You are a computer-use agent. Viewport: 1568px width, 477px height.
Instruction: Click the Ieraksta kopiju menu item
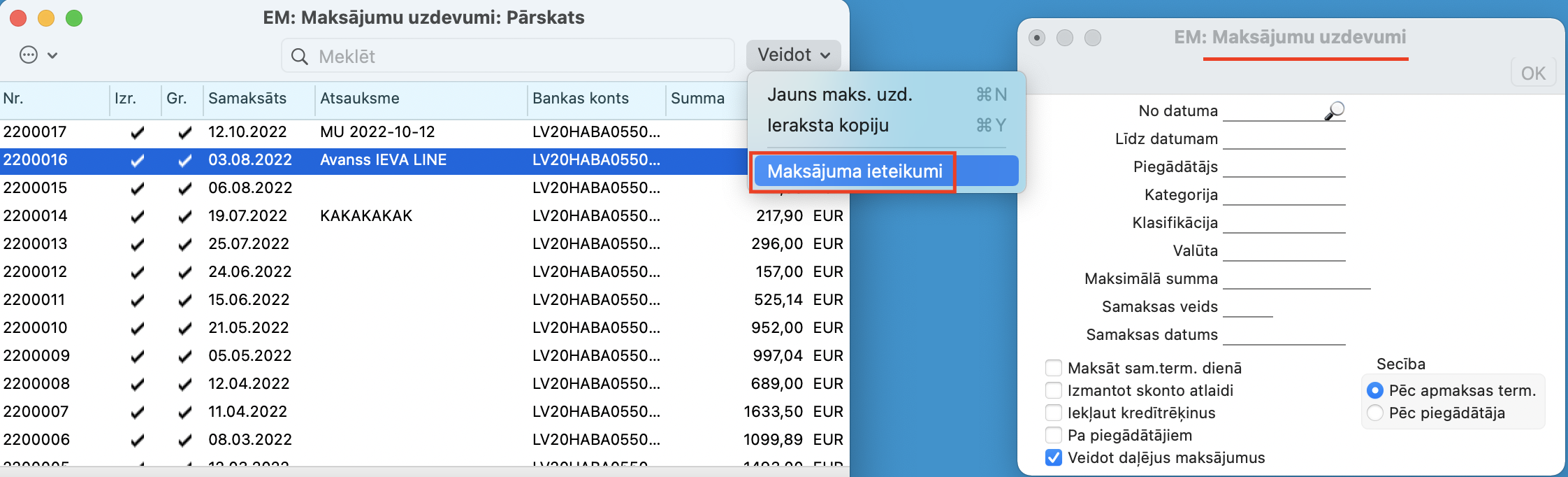click(828, 125)
